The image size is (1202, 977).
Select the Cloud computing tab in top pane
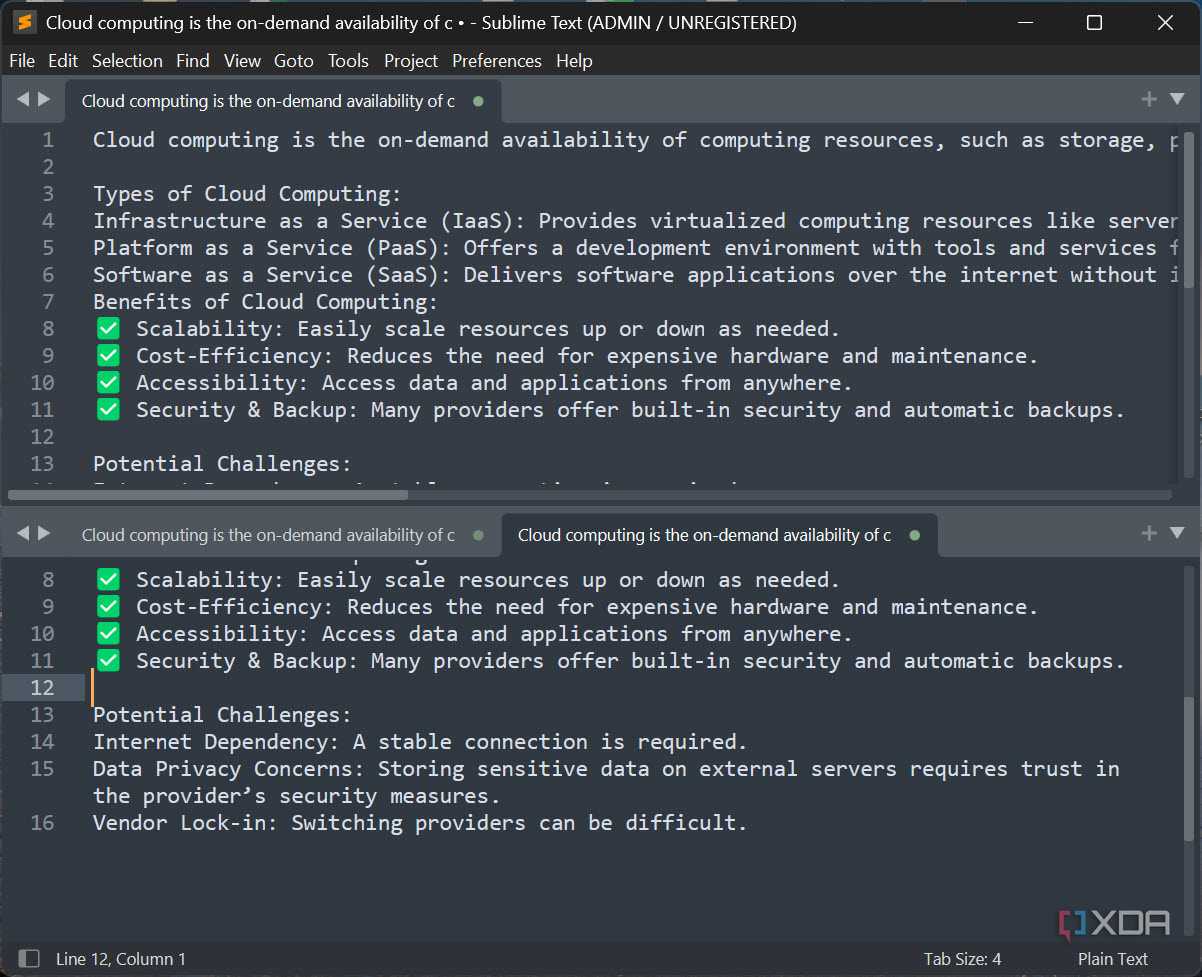click(283, 101)
